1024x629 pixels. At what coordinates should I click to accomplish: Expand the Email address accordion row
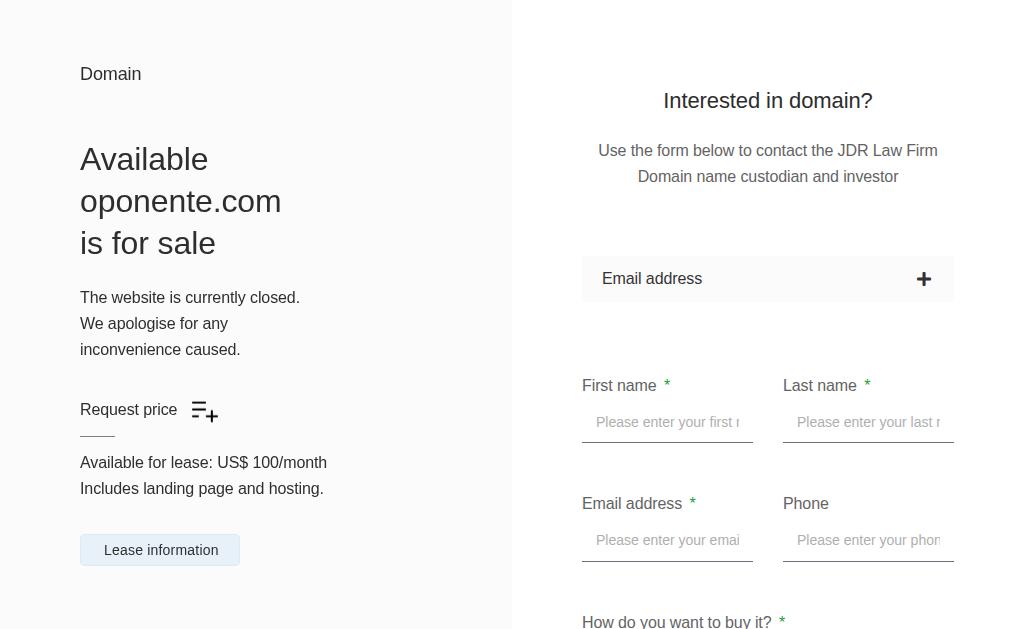point(767,279)
